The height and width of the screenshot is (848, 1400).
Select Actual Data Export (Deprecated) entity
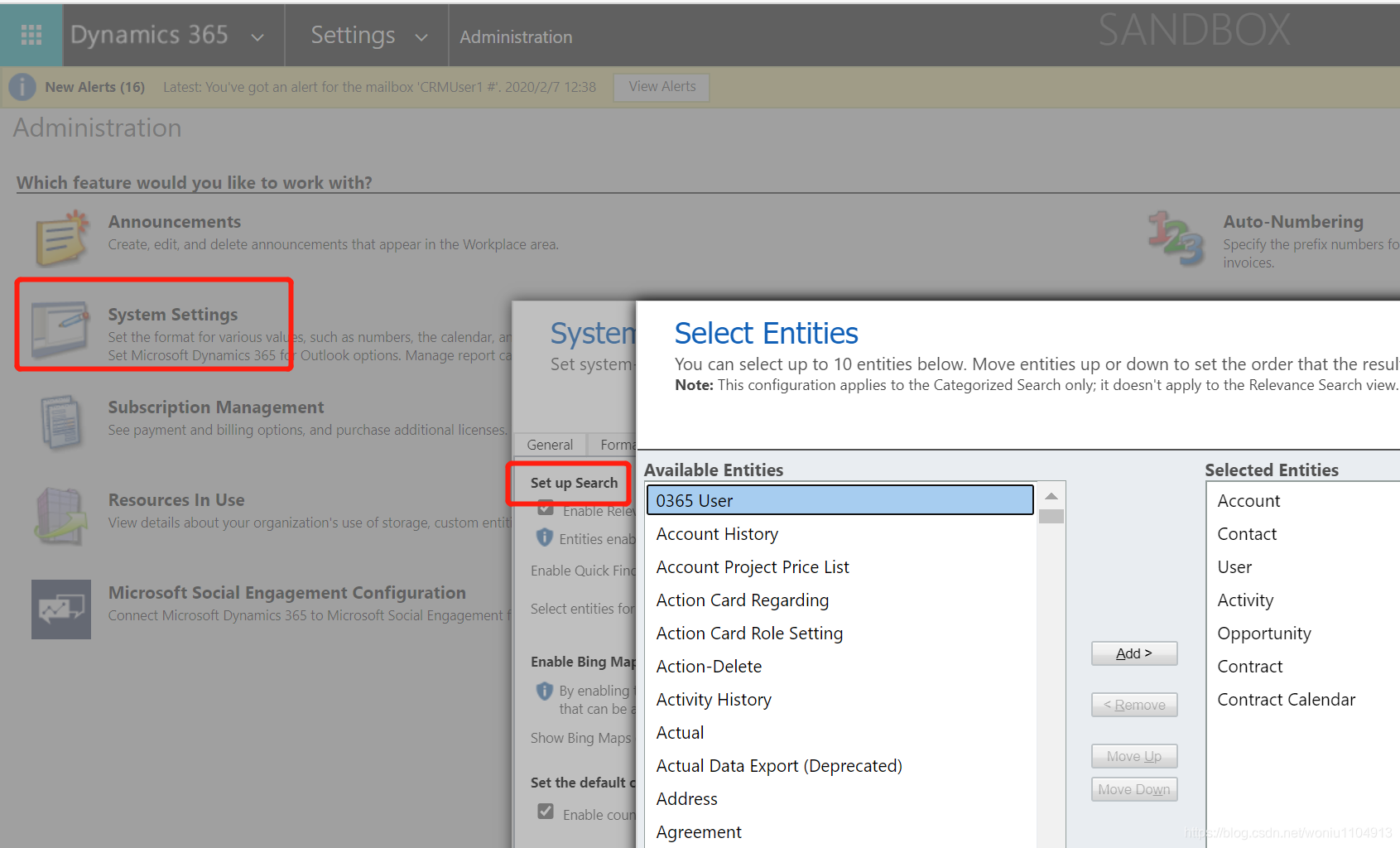[x=840, y=766]
